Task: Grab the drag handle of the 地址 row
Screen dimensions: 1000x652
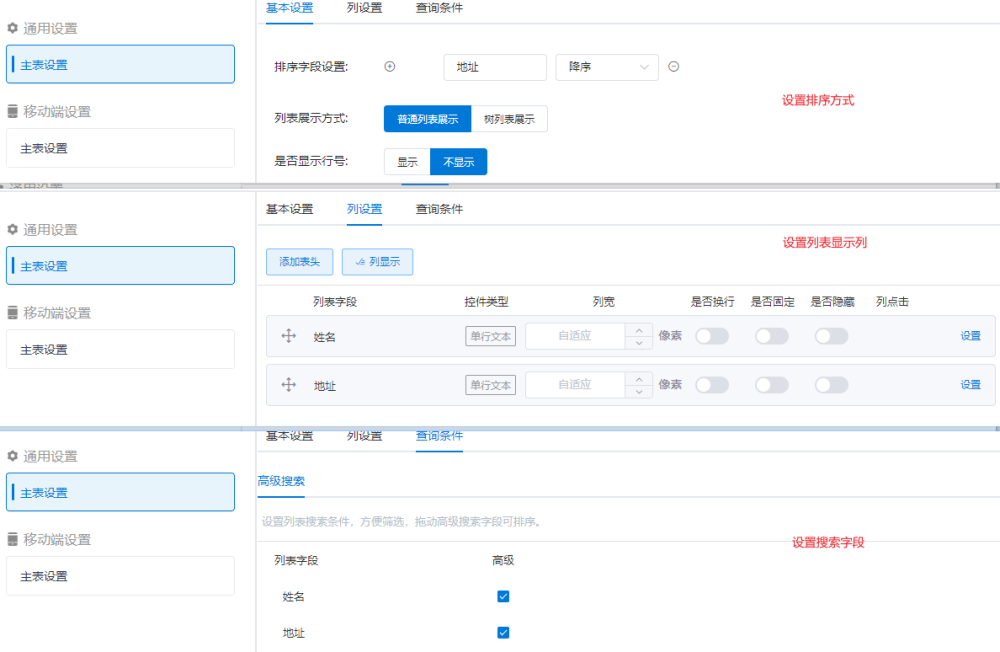Action: point(289,385)
